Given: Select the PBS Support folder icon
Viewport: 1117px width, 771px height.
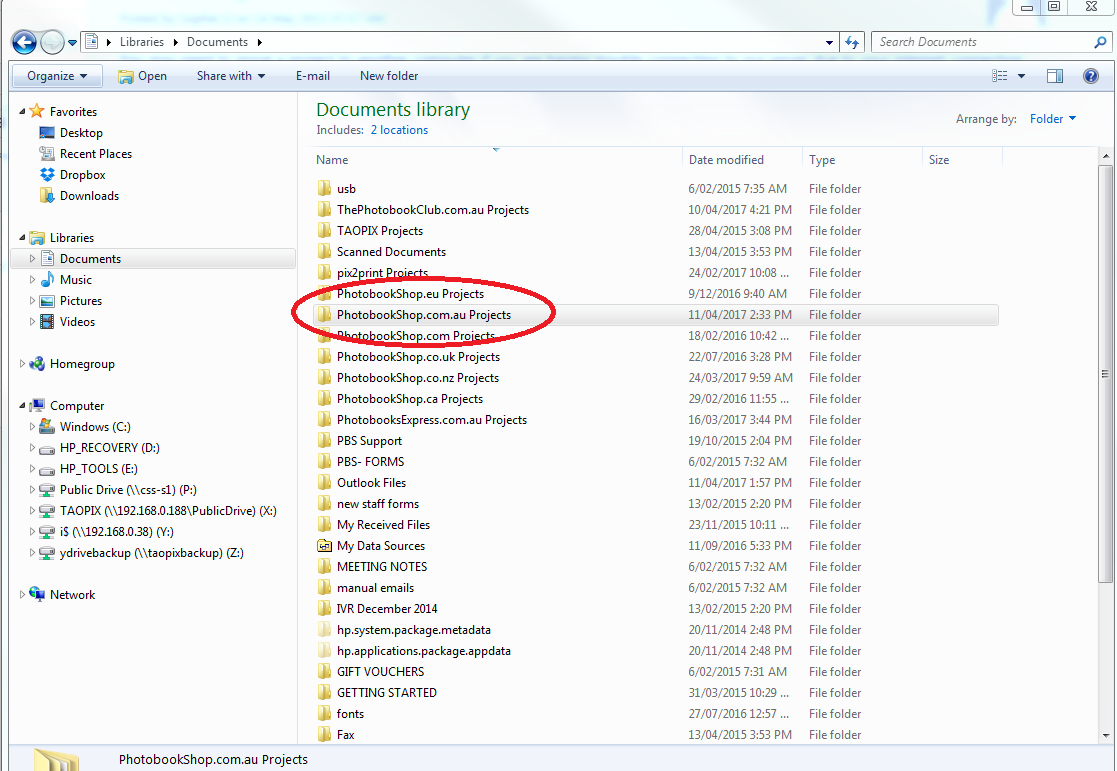Looking at the screenshot, I should click(x=324, y=440).
